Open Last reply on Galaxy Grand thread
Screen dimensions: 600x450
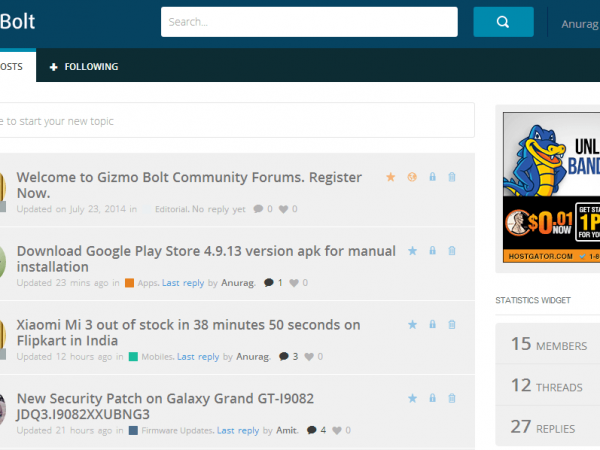pos(238,430)
